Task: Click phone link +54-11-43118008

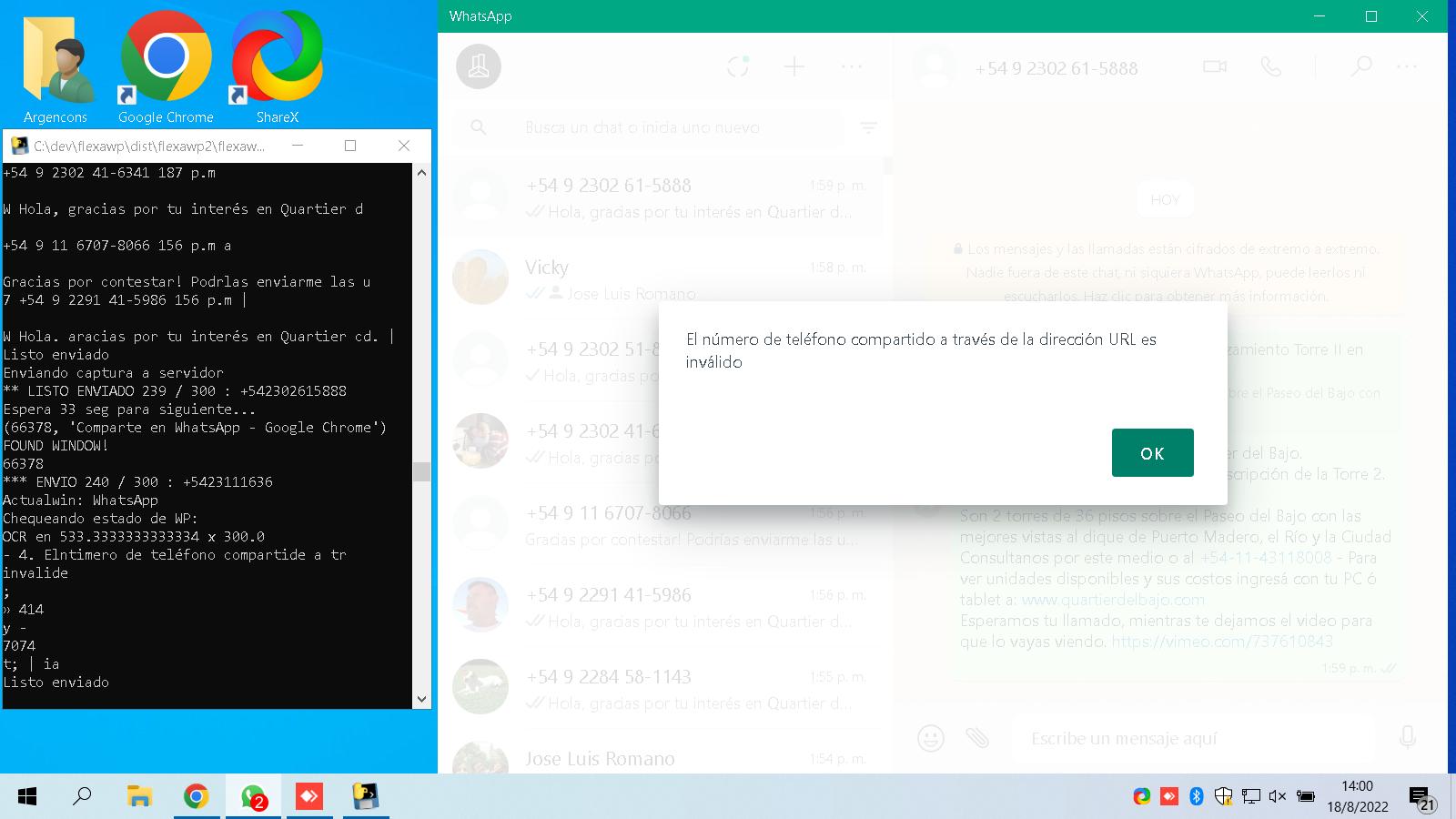Action: tap(1266, 558)
